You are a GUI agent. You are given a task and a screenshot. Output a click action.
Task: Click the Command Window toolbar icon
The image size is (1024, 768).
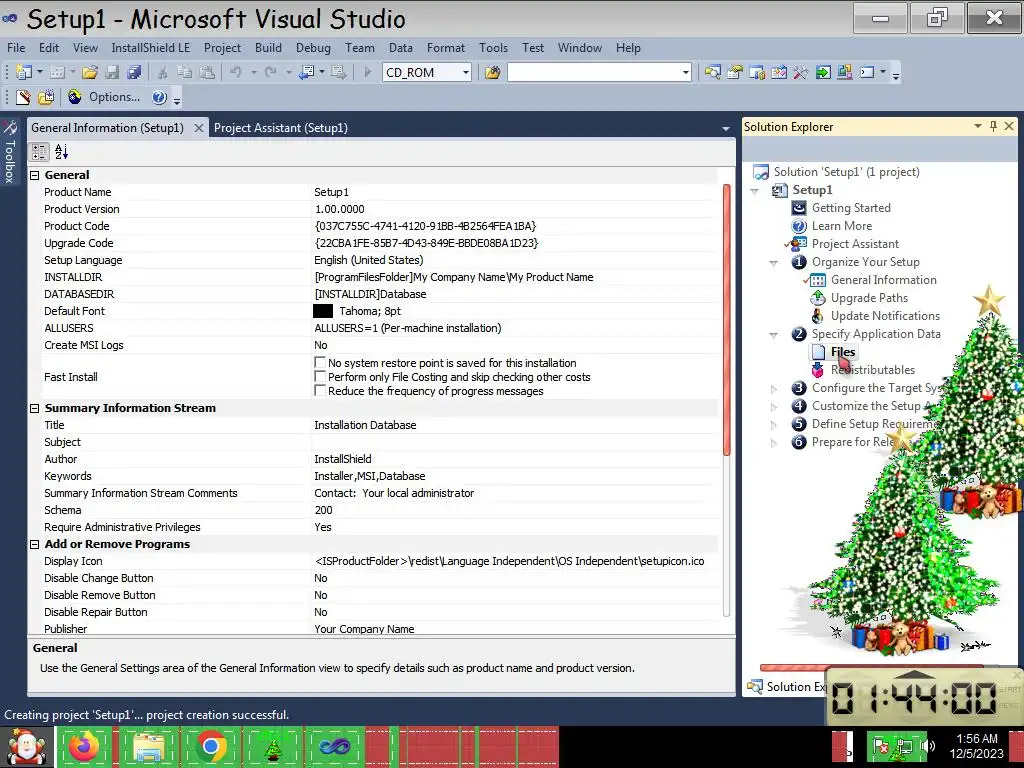(x=867, y=72)
